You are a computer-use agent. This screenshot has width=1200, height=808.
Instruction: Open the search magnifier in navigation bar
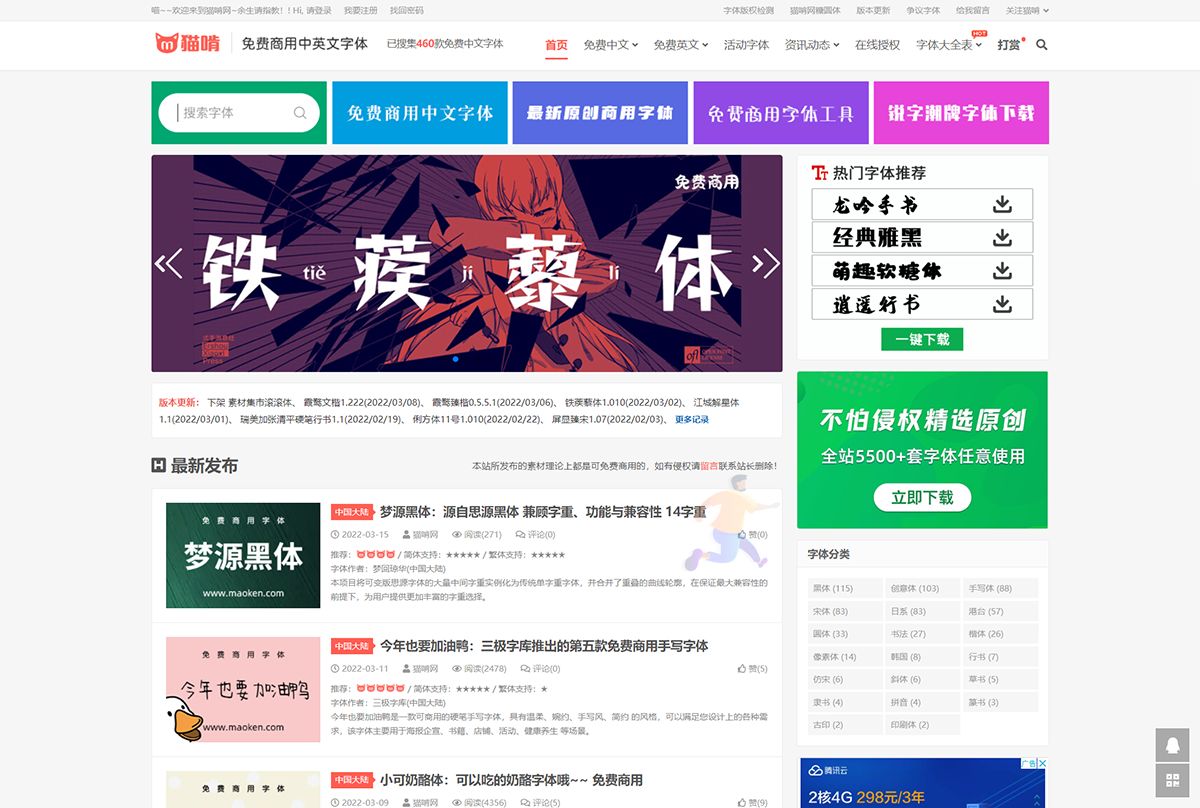tap(1042, 45)
